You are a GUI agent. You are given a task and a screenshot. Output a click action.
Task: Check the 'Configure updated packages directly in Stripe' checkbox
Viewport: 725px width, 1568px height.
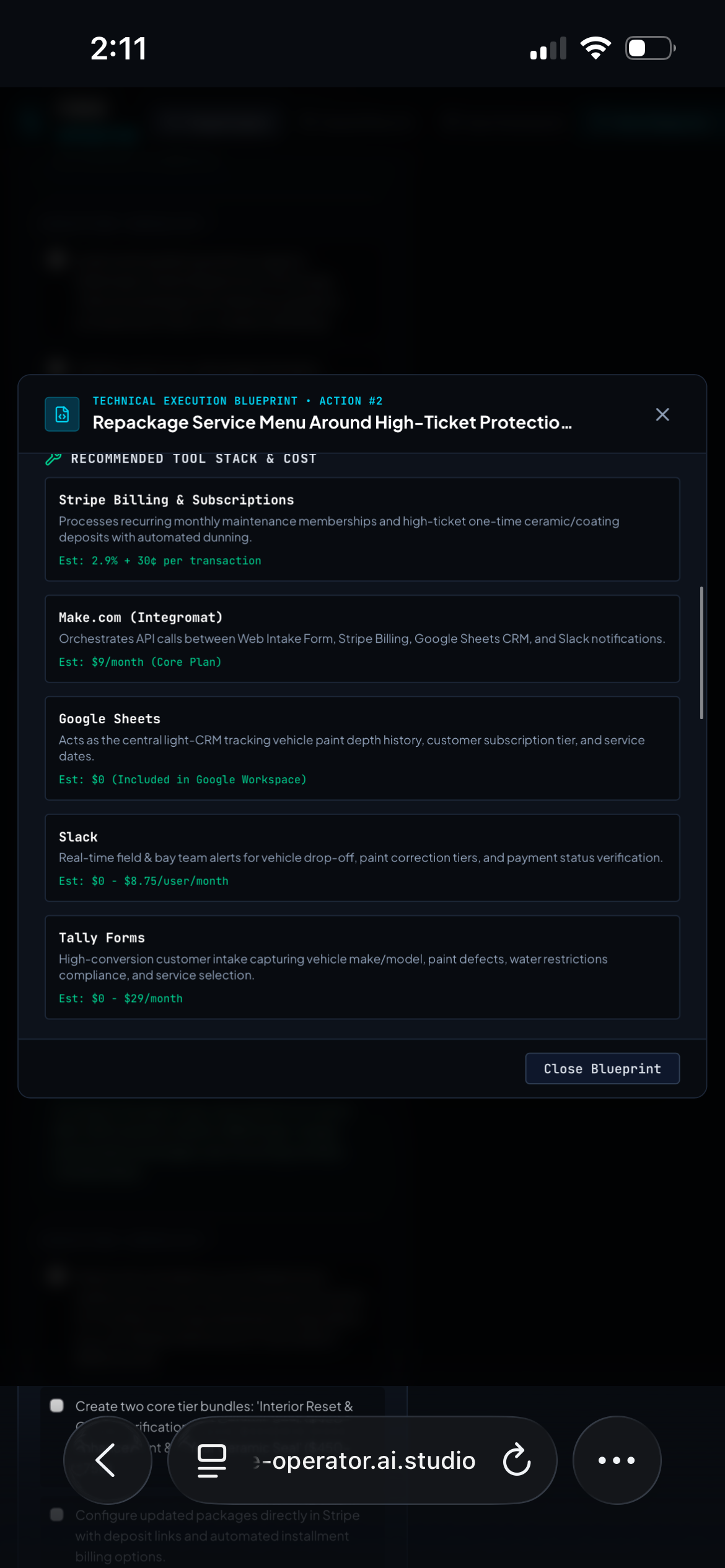click(57, 1514)
